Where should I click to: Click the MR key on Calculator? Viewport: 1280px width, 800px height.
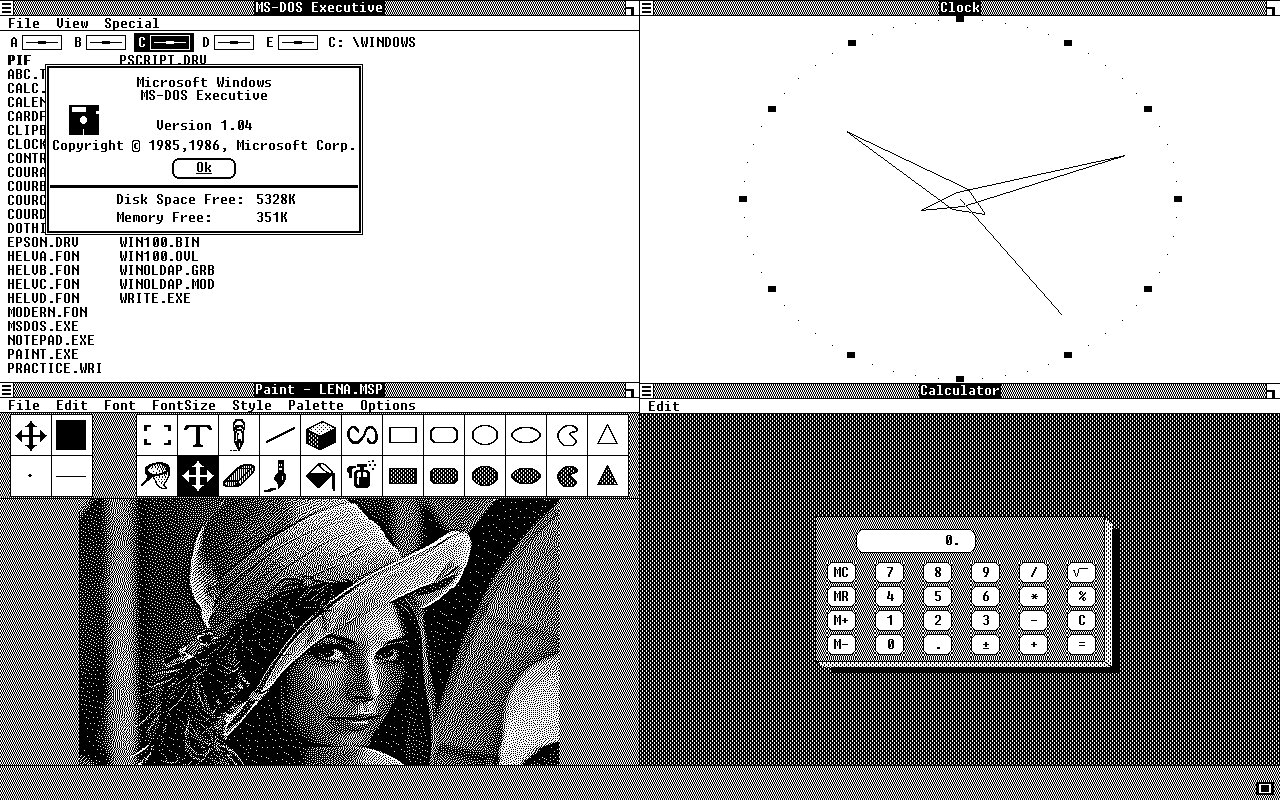click(x=841, y=597)
